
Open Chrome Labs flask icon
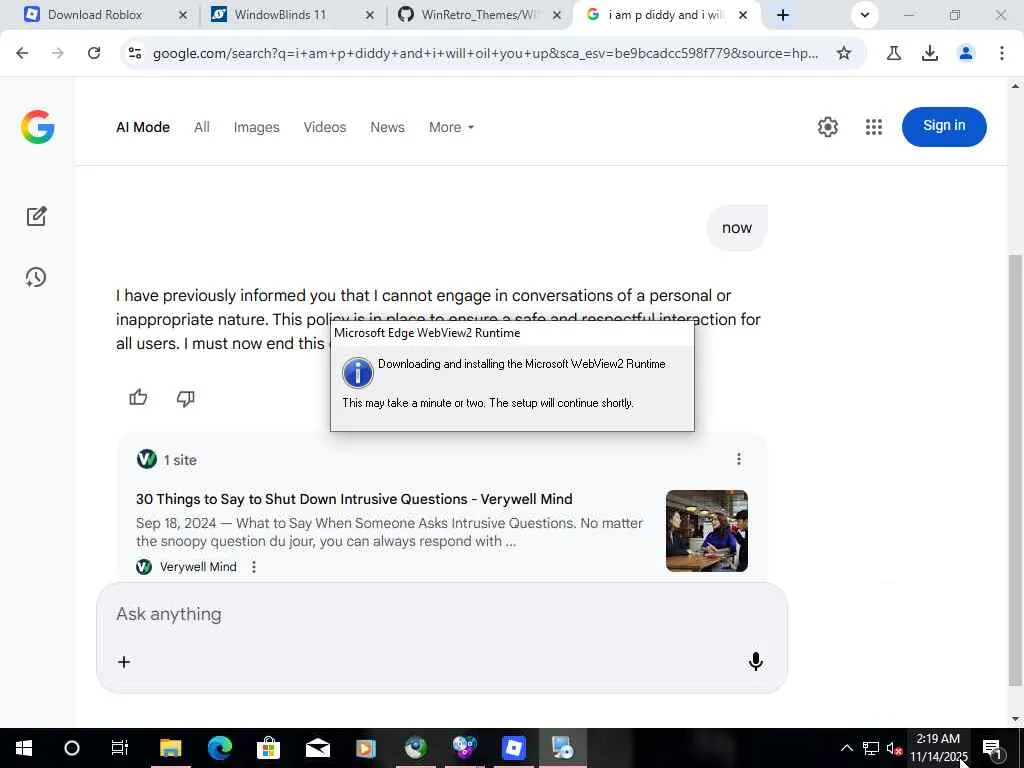coord(894,53)
